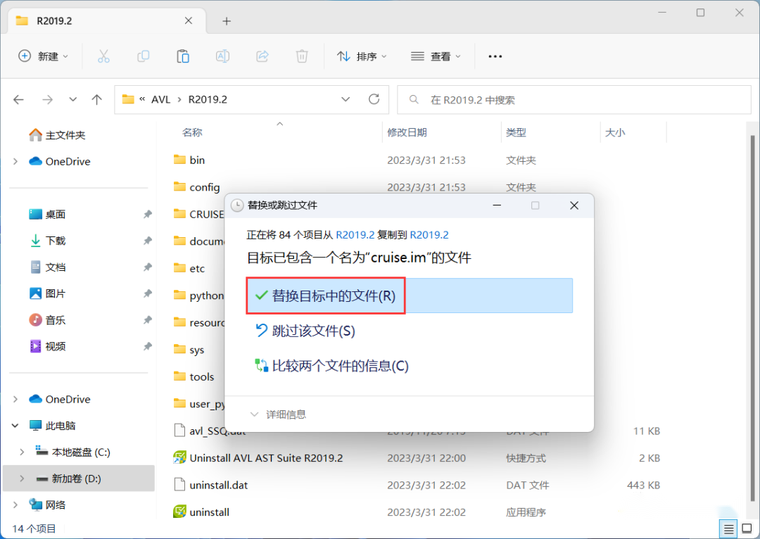Viewport: 760px width, 539px height.
Task: Click pin icon beside 视频
Action: click(147, 346)
